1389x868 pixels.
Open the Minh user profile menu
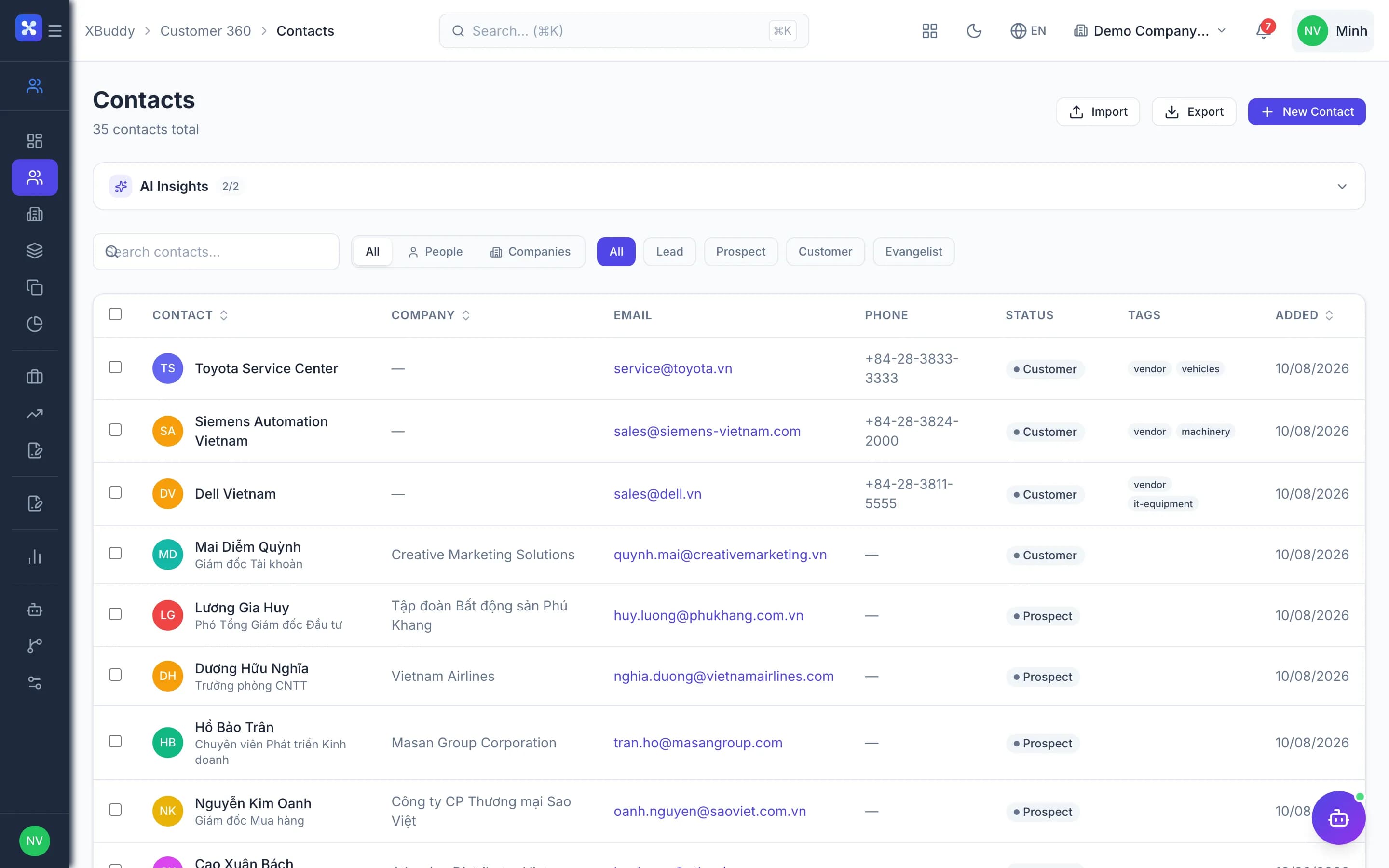coord(1332,30)
